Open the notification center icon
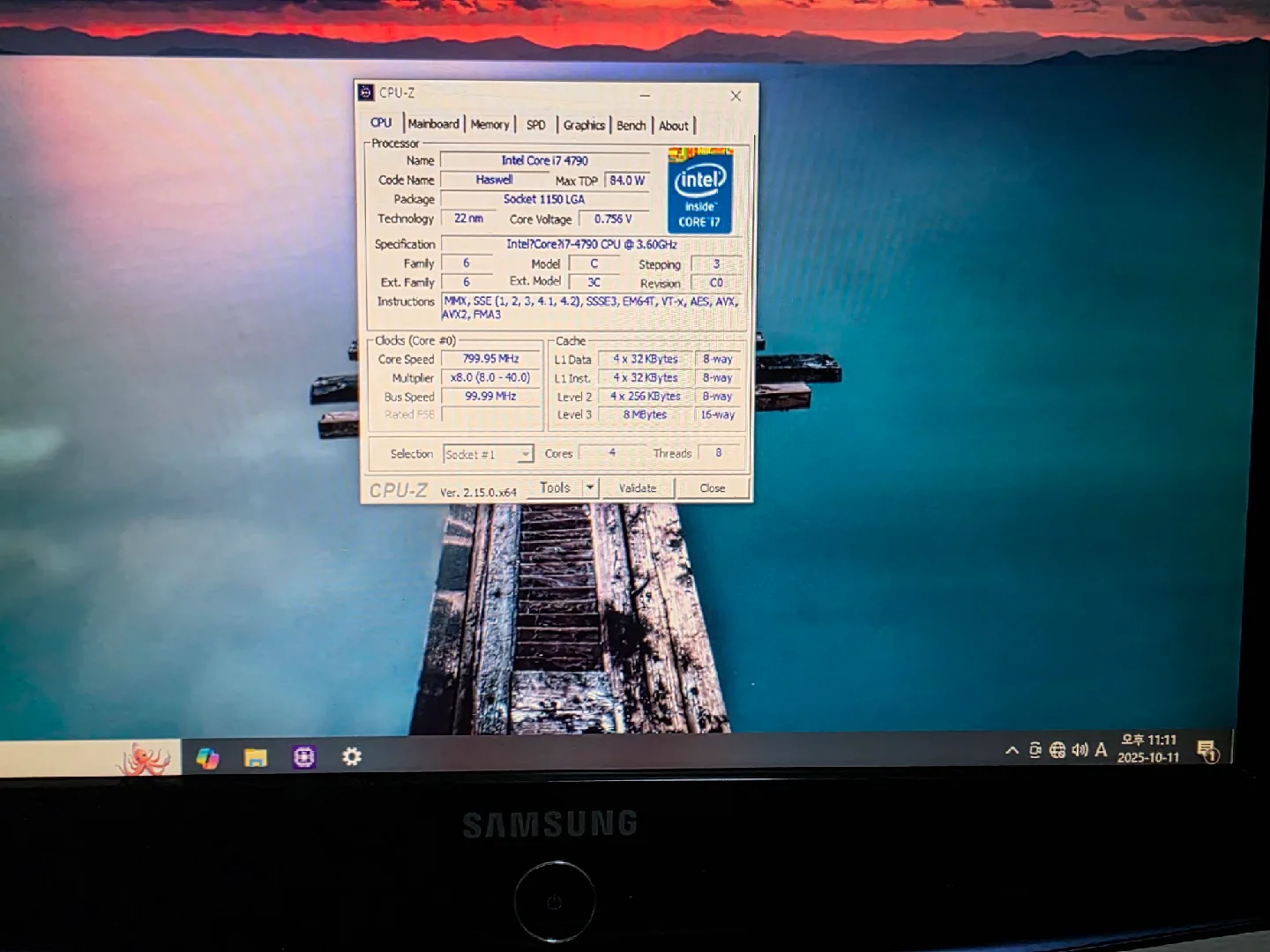Screen dimensions: 1270x952 click(x=1207, y=751)
